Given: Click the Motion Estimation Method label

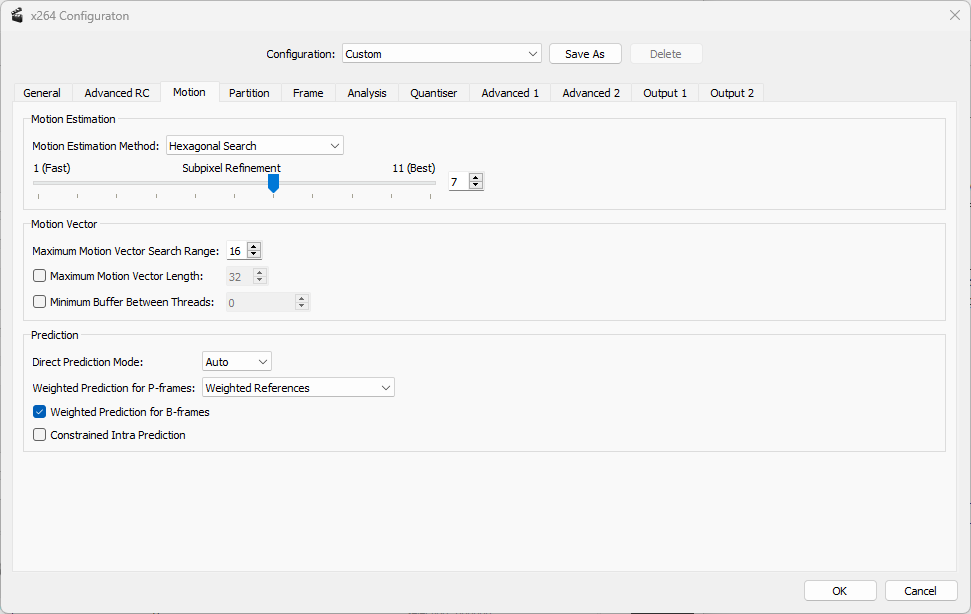Looking at the screenshot, I should (x=95, y=146).
